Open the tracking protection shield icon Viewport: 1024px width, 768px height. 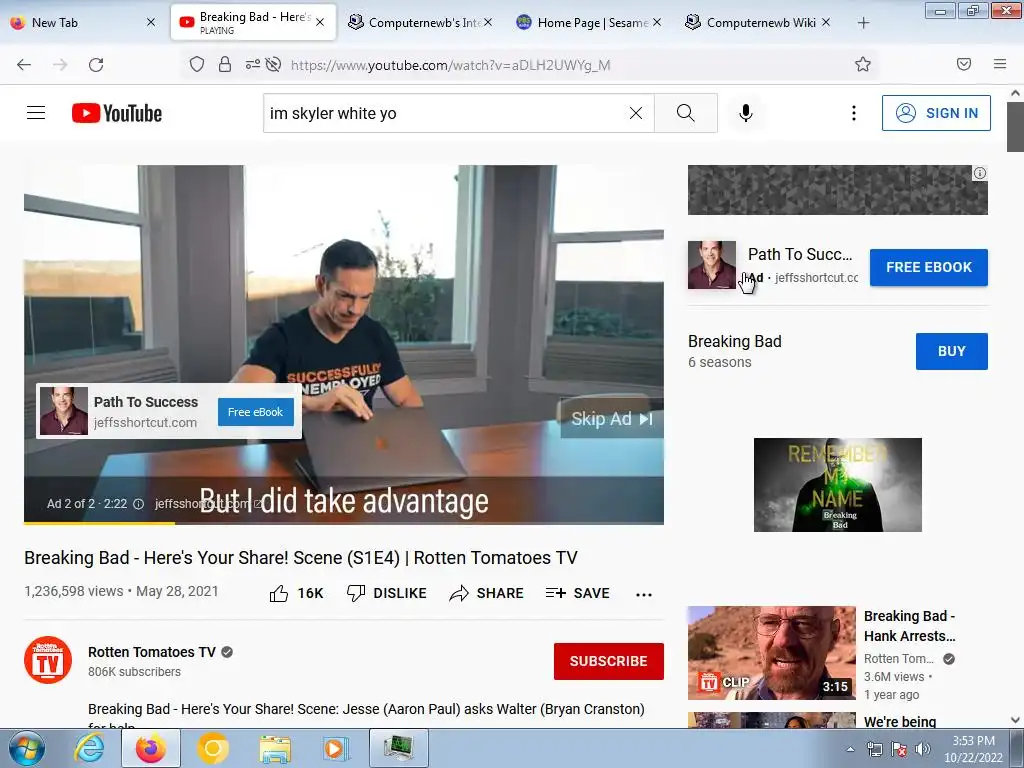[197, 65]
